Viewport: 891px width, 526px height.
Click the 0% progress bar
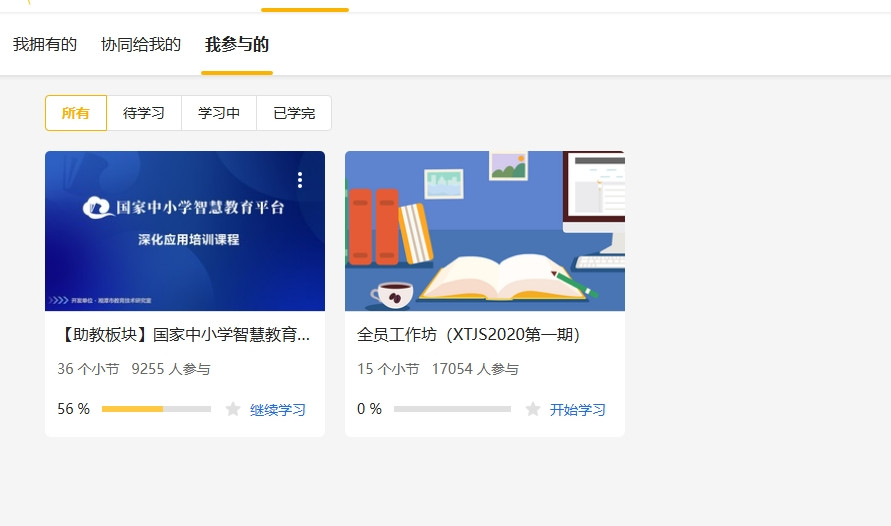[452, 409]
